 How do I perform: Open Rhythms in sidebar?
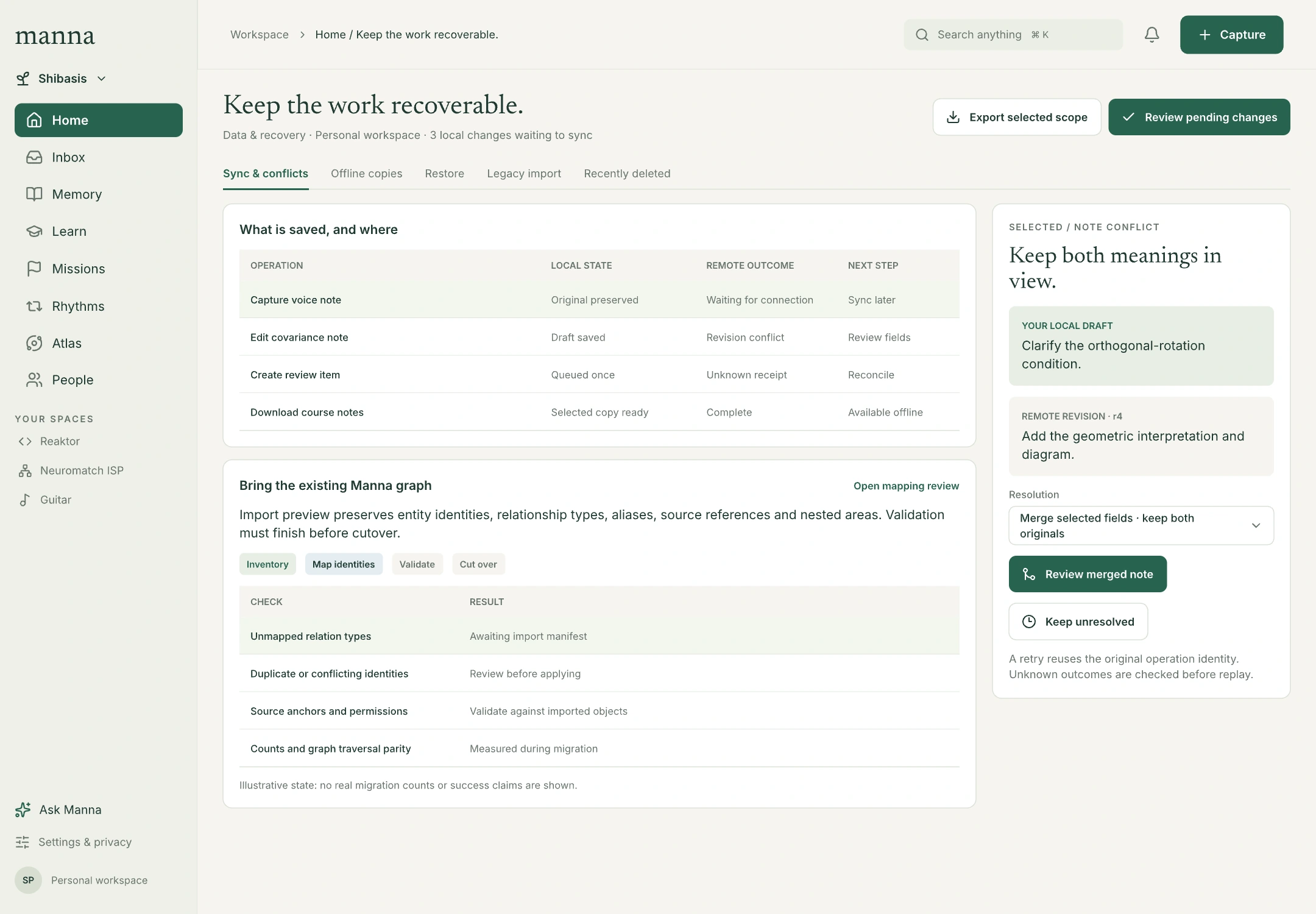pos(98,306)
